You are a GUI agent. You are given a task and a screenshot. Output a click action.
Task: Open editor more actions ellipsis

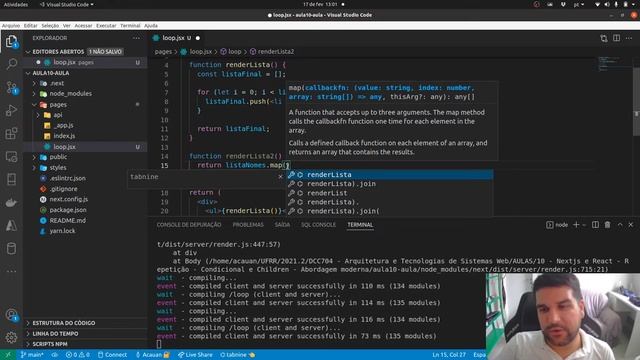click(629, 38)
